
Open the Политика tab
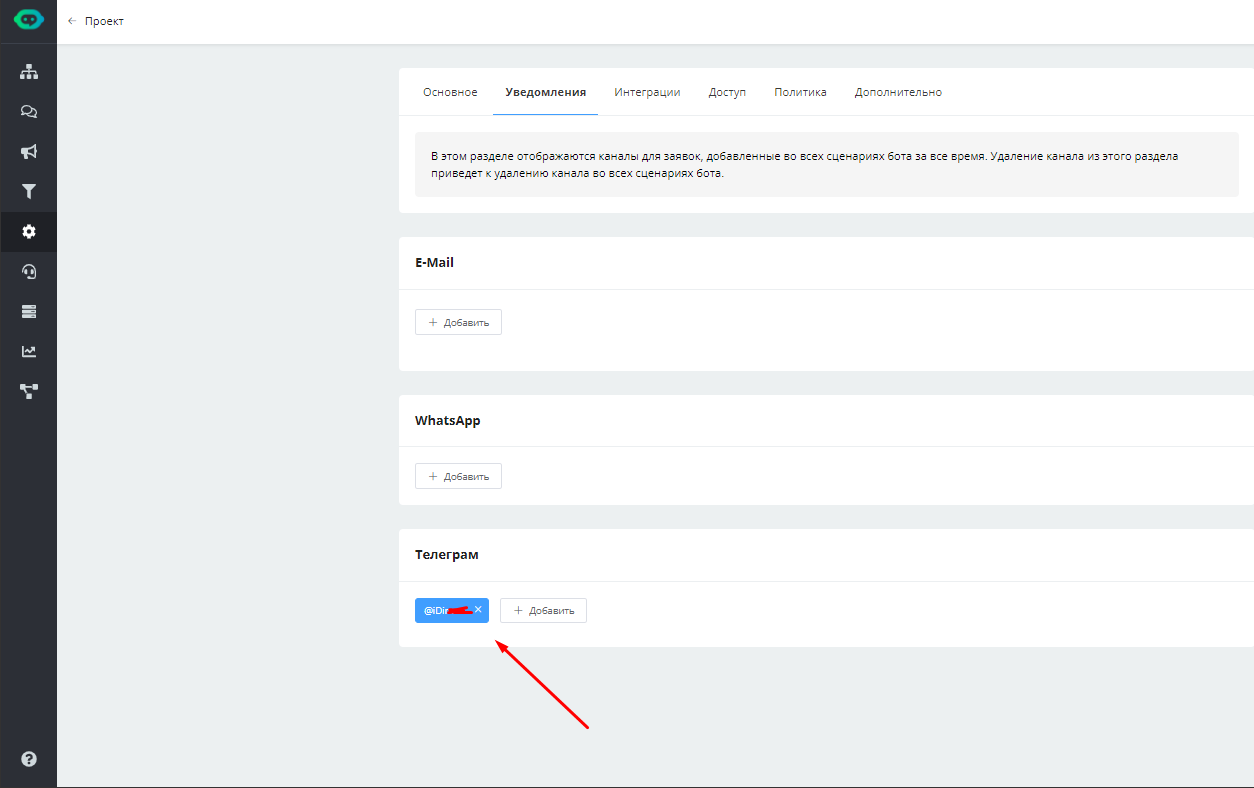pyautogui.click(x=800, y=92)
